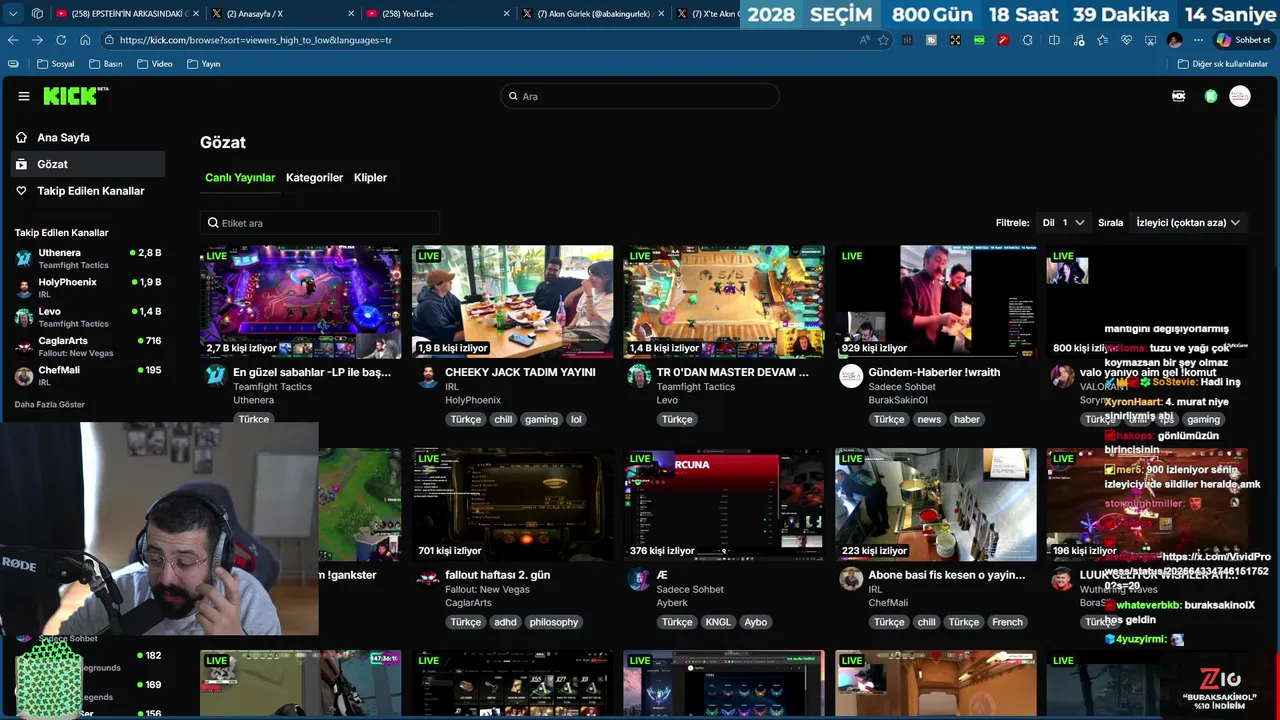
Task: Open ChefMali channel in followed list
Action: point(88,375)
